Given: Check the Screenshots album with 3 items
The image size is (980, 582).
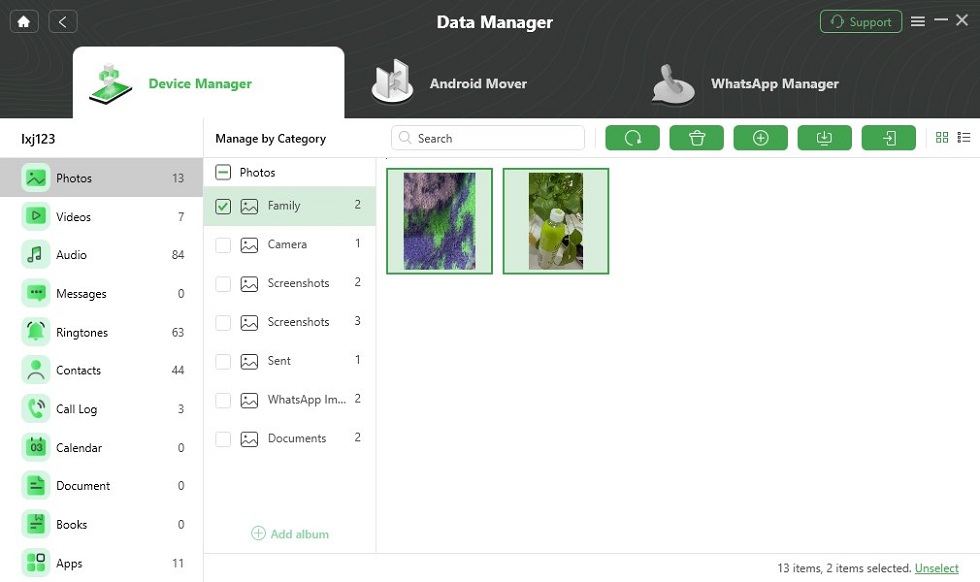Looking at the screenshot, I should click(x=223, y=323).
